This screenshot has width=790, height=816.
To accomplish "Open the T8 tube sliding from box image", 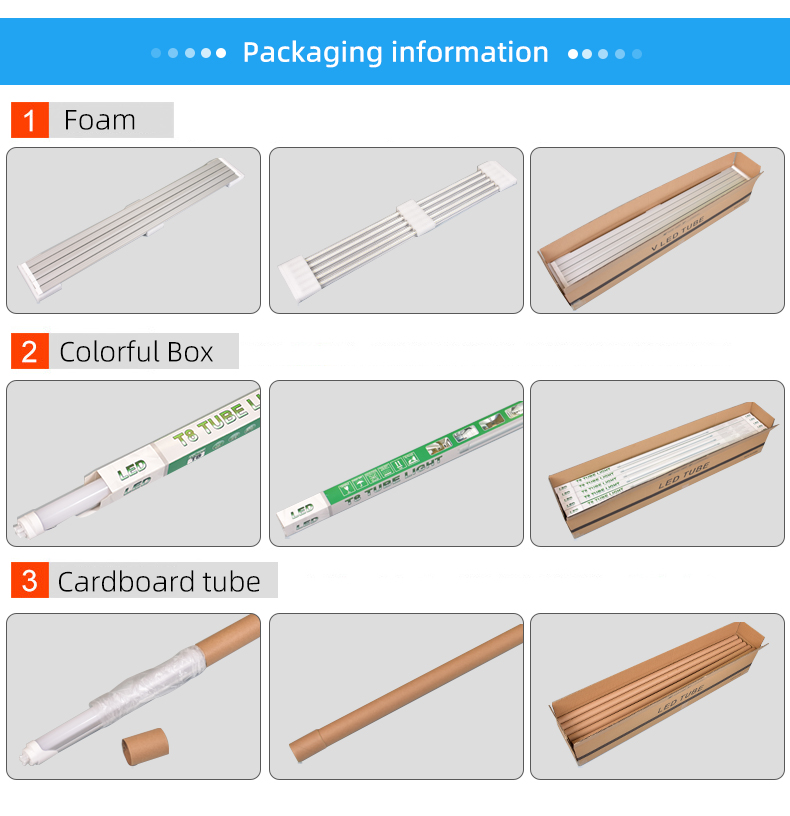I will [133, 463].
